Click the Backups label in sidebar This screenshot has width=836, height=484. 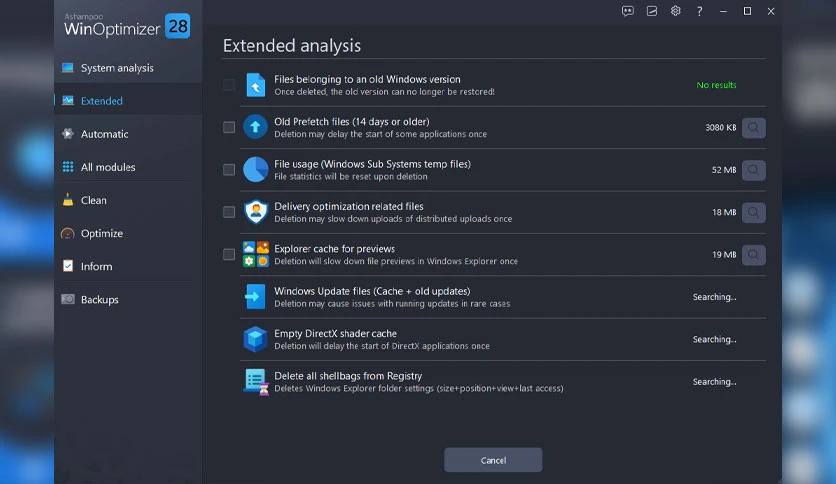[100, 300]
